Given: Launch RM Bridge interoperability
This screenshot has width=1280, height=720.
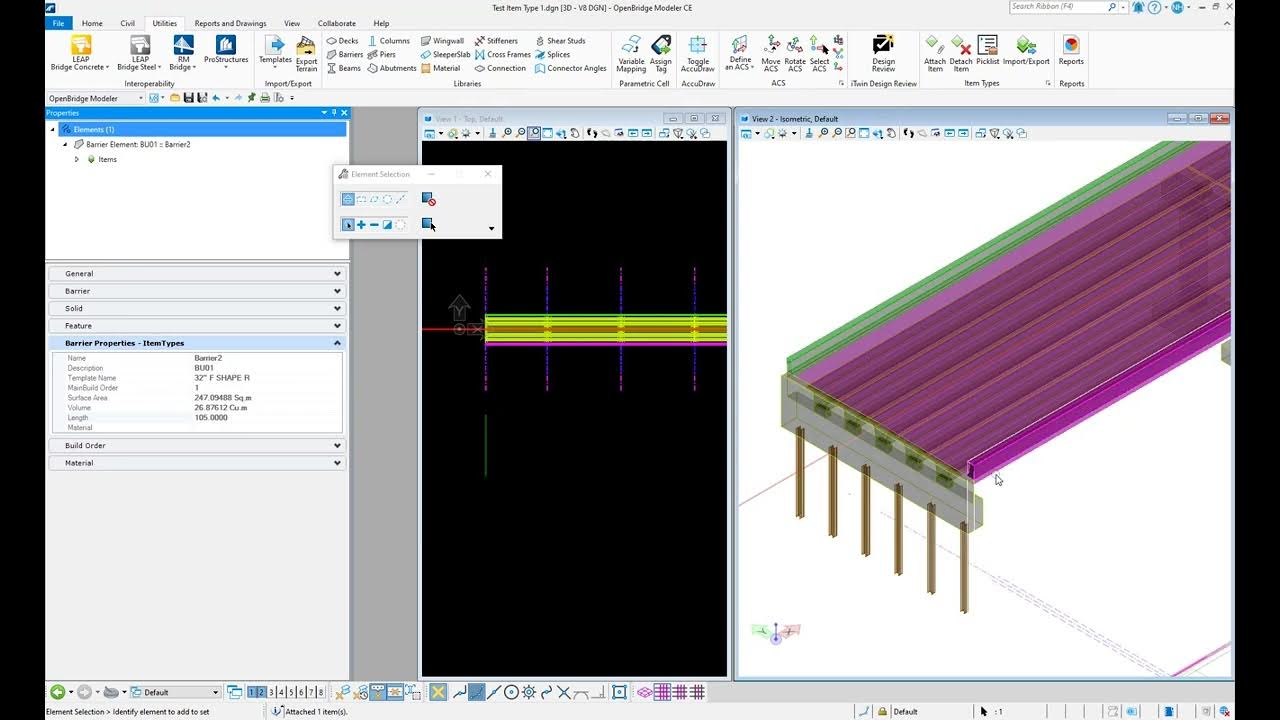Looking at the screenshot, I should pos(183,53).
